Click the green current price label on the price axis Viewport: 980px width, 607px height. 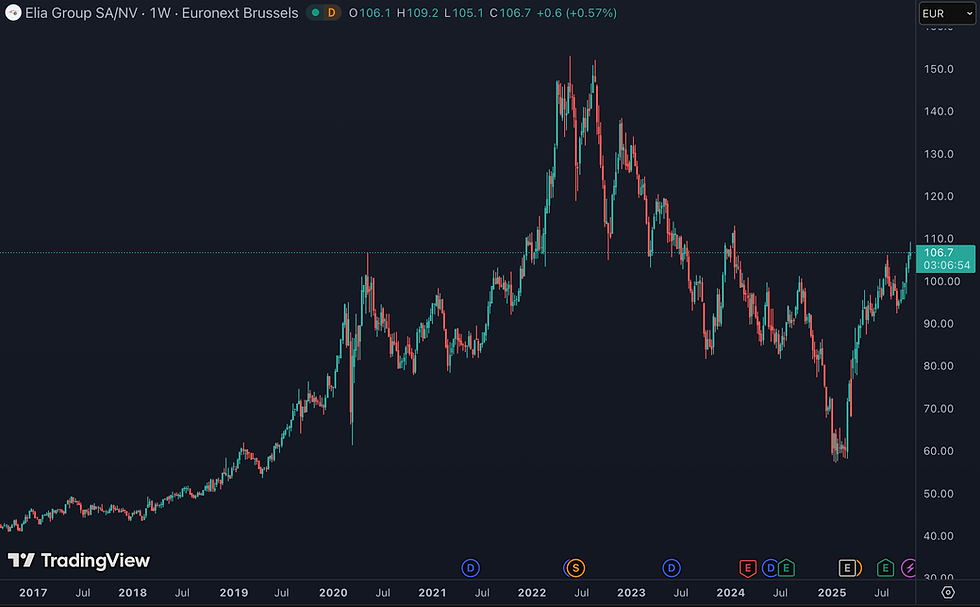(946, 258)
